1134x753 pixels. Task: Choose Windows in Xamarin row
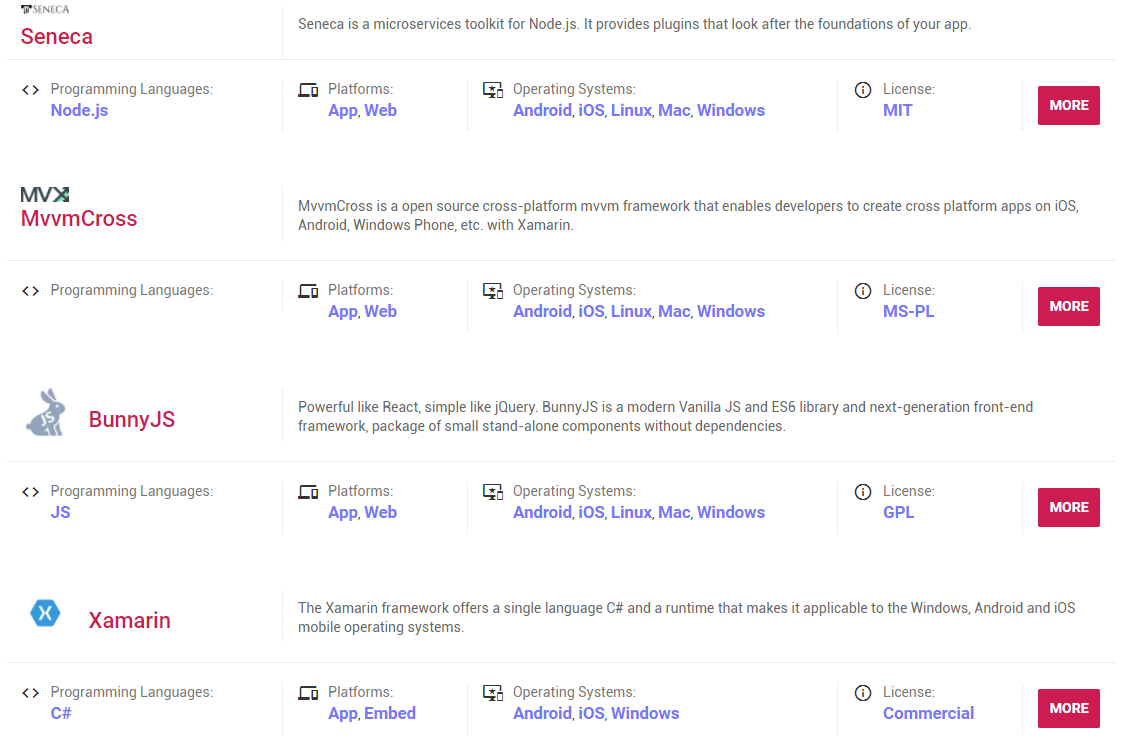[x=645, y=714]
